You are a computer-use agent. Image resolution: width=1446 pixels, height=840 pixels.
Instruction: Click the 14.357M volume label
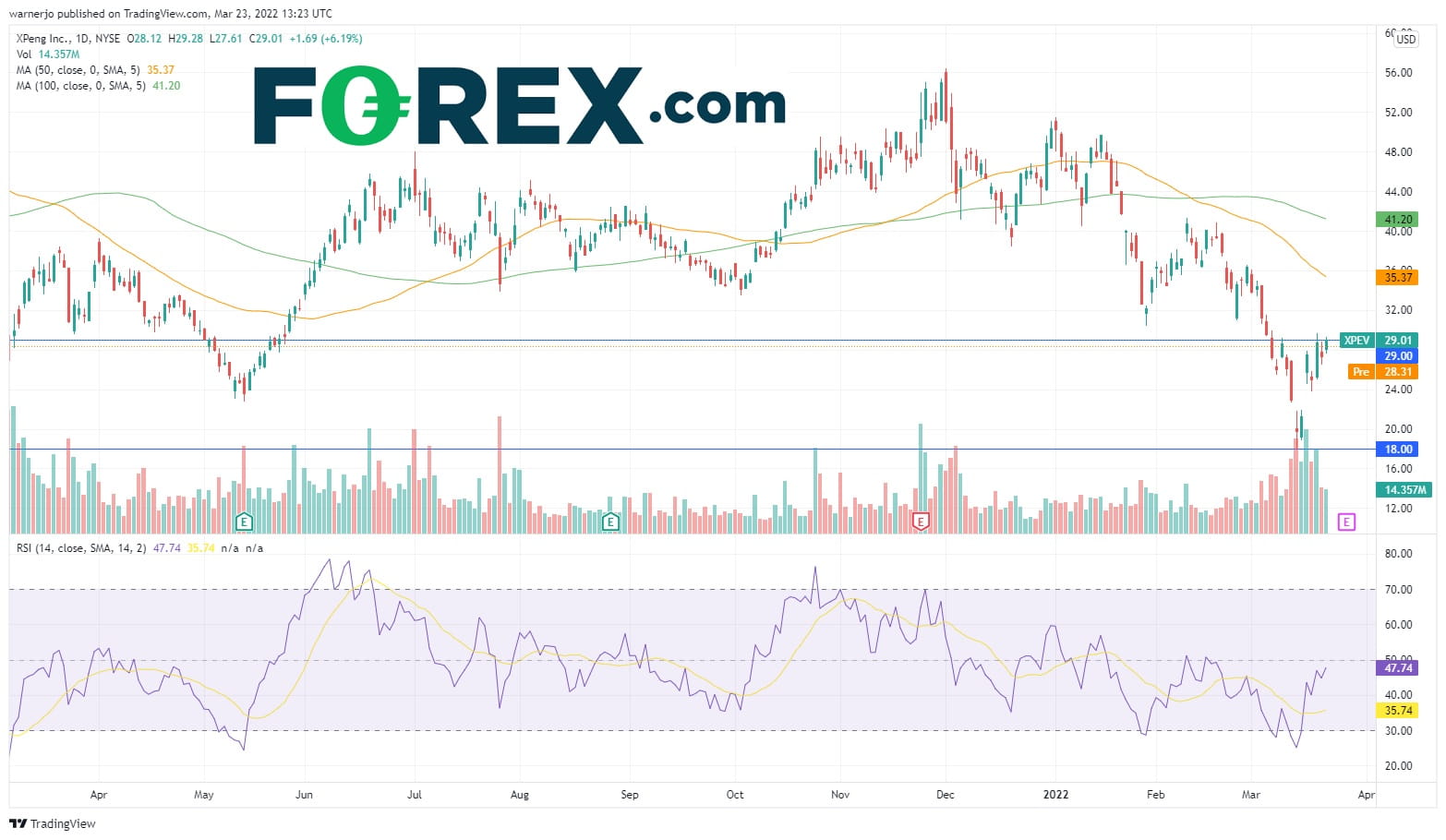tap(1405, 490)
